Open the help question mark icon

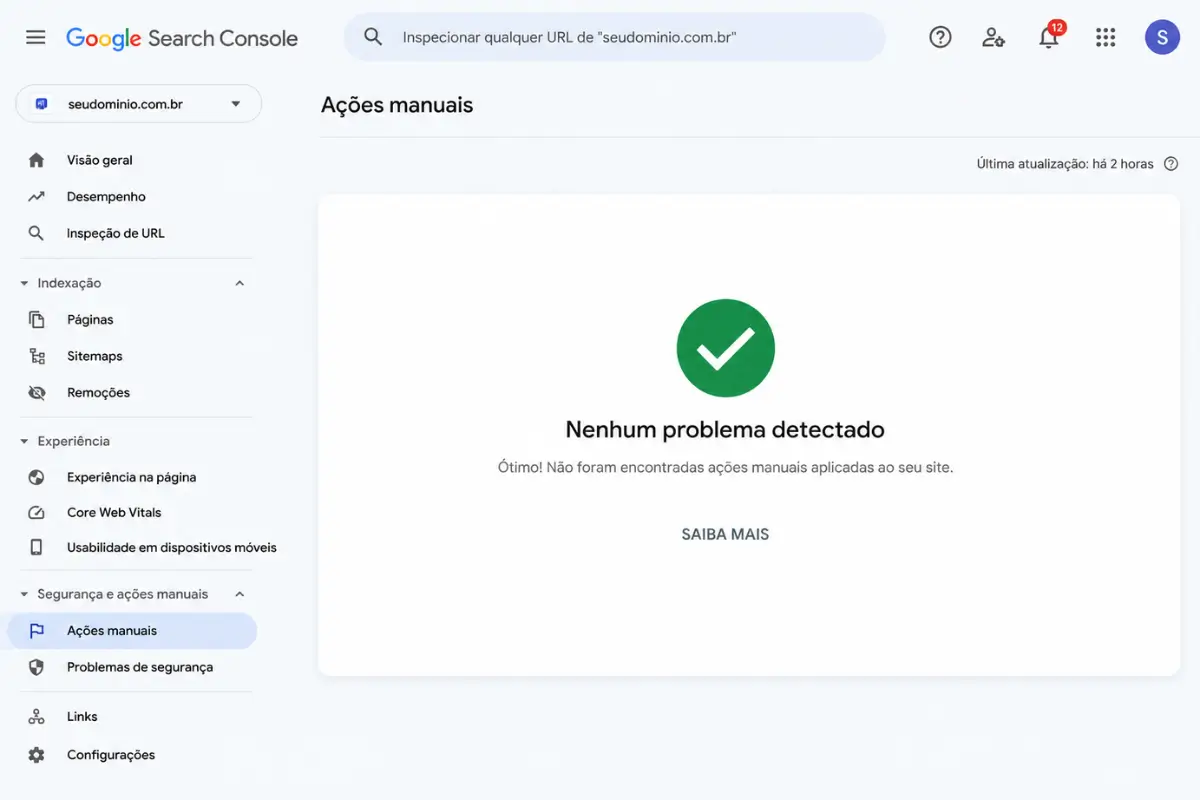click(x=940, y=38)
